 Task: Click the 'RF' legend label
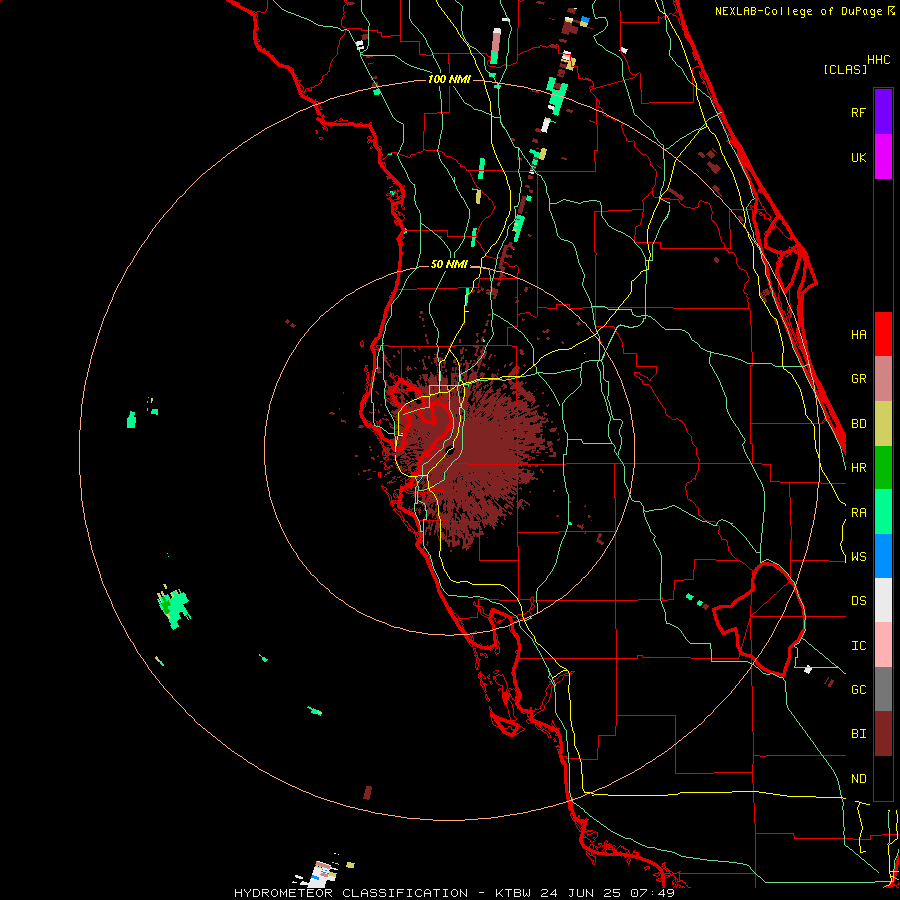pyautogui.click(x=858, y=112)
